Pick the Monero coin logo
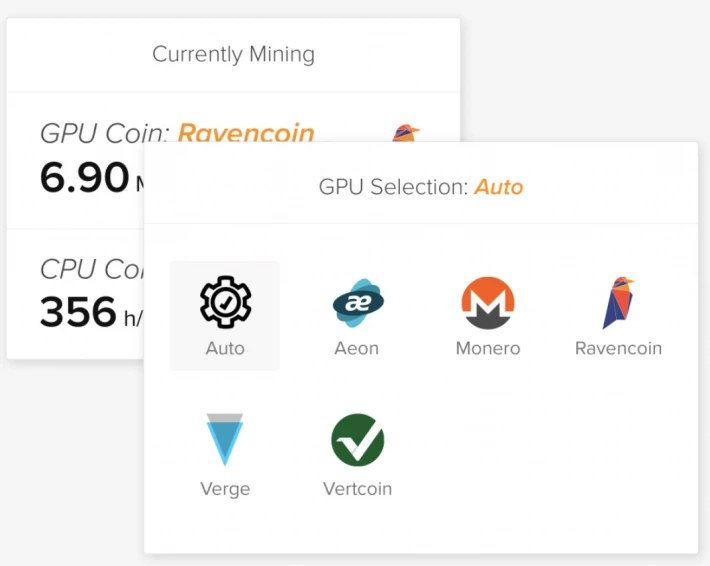This screenshot has width=710, height=566. tap(488, 302)
